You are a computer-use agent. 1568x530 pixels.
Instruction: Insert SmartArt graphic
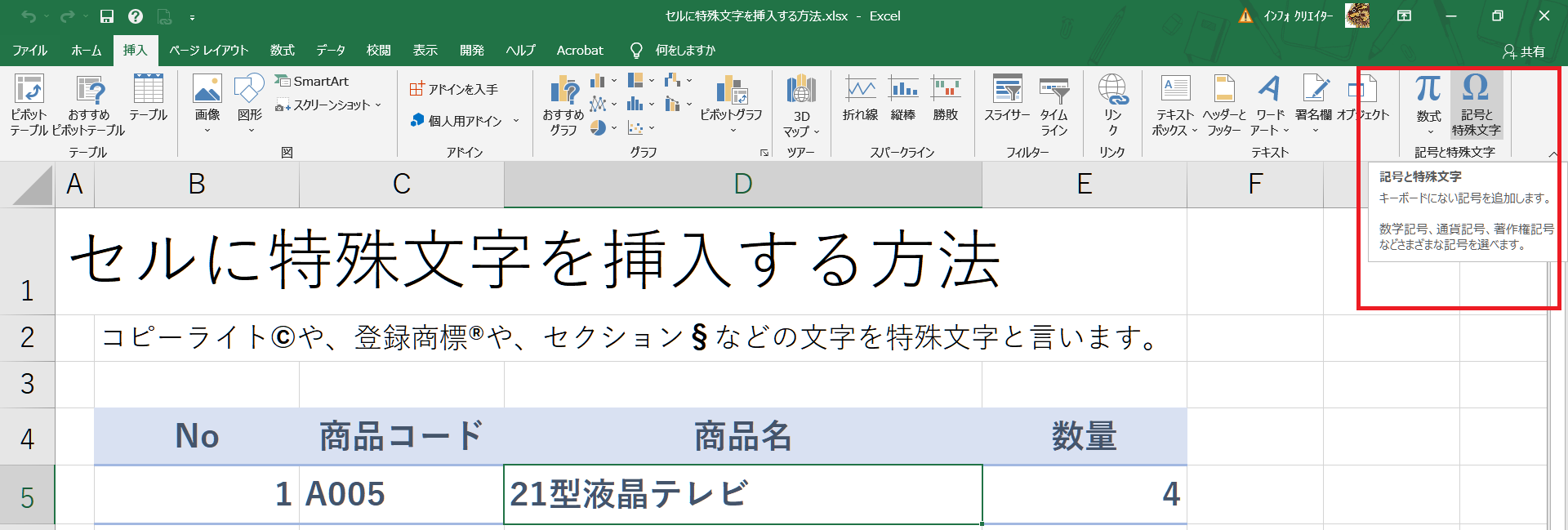312,82
